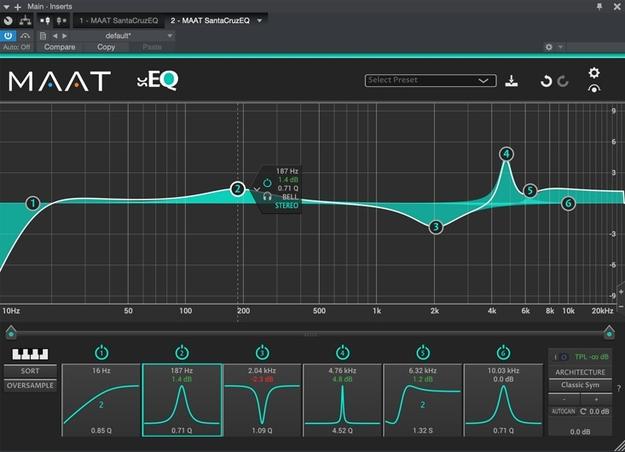Click the headphones solo icon in band popup
The height and width of the screenshot is (452, 625).
pyautogui.click(x=267, y=197)
